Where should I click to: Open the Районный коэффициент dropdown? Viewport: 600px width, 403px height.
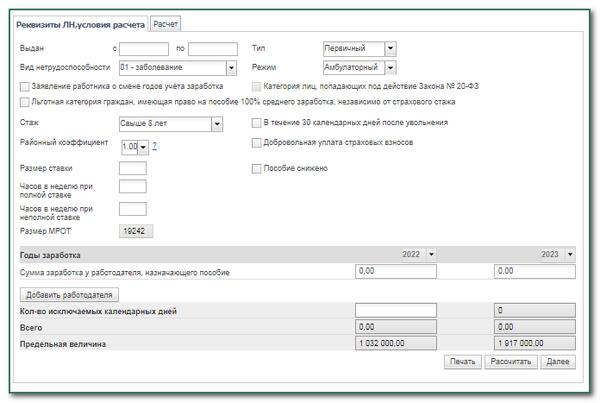(143, 146)
